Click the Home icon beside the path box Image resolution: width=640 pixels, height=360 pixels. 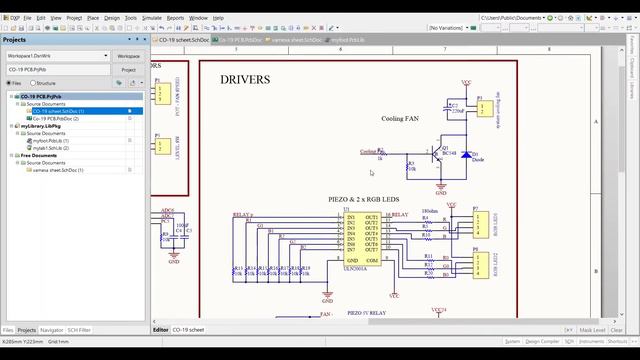[x=571, y=18]
